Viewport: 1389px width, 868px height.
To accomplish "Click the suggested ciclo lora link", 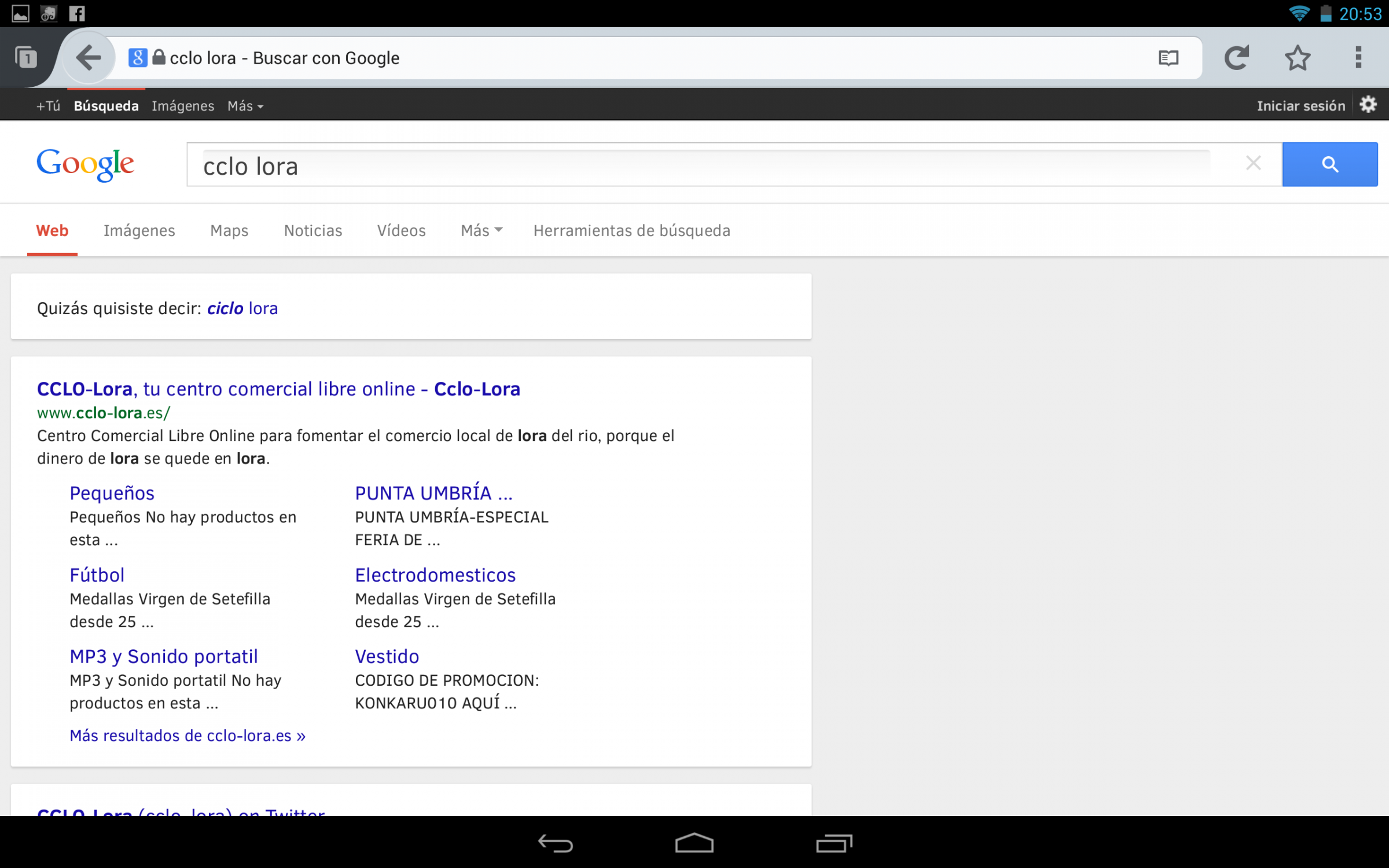I will 242,308.
